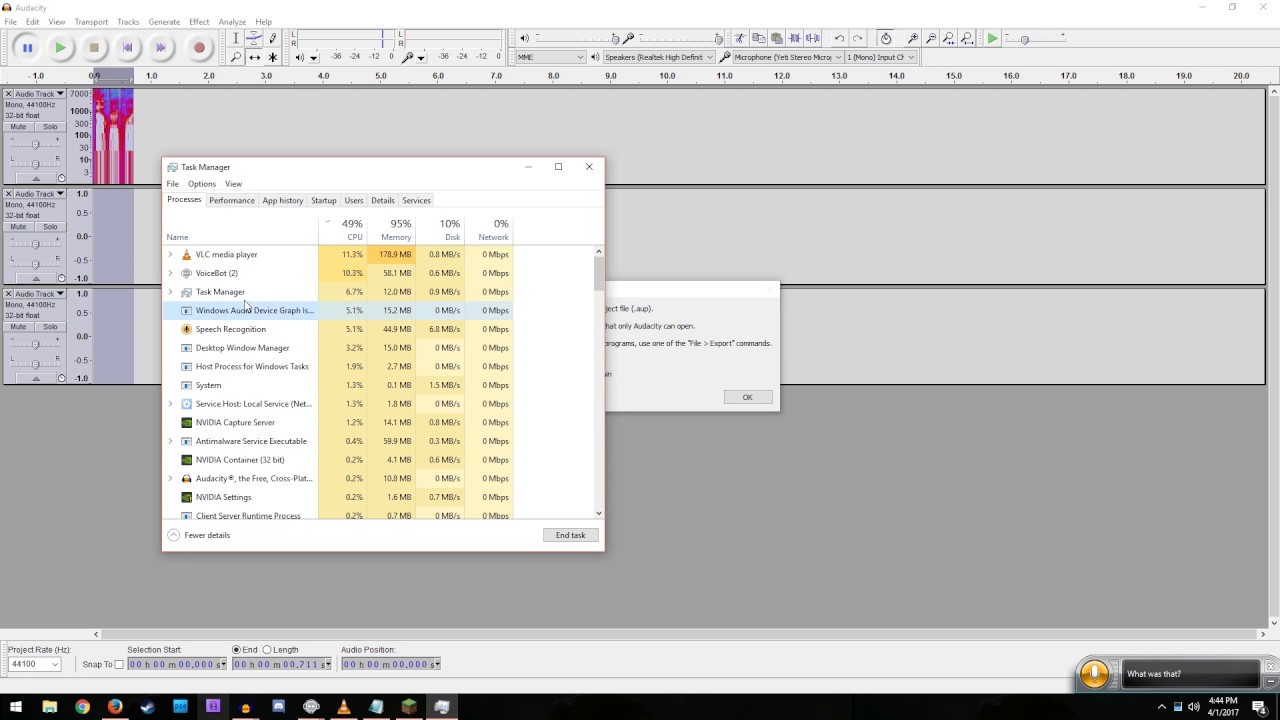Open the Speakers output device dropdown

coord(659,57)
